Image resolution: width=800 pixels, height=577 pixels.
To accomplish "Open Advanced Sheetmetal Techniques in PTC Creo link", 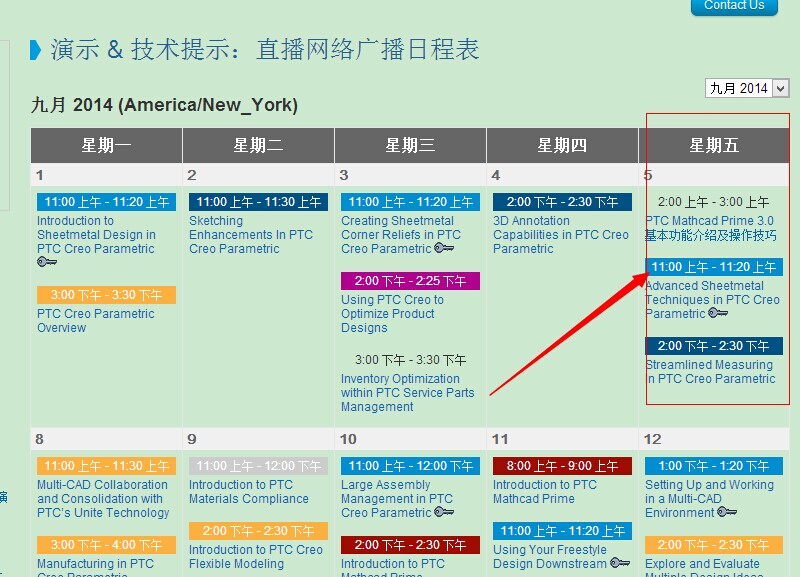I will pyautogui.click(x=712, y=299).
